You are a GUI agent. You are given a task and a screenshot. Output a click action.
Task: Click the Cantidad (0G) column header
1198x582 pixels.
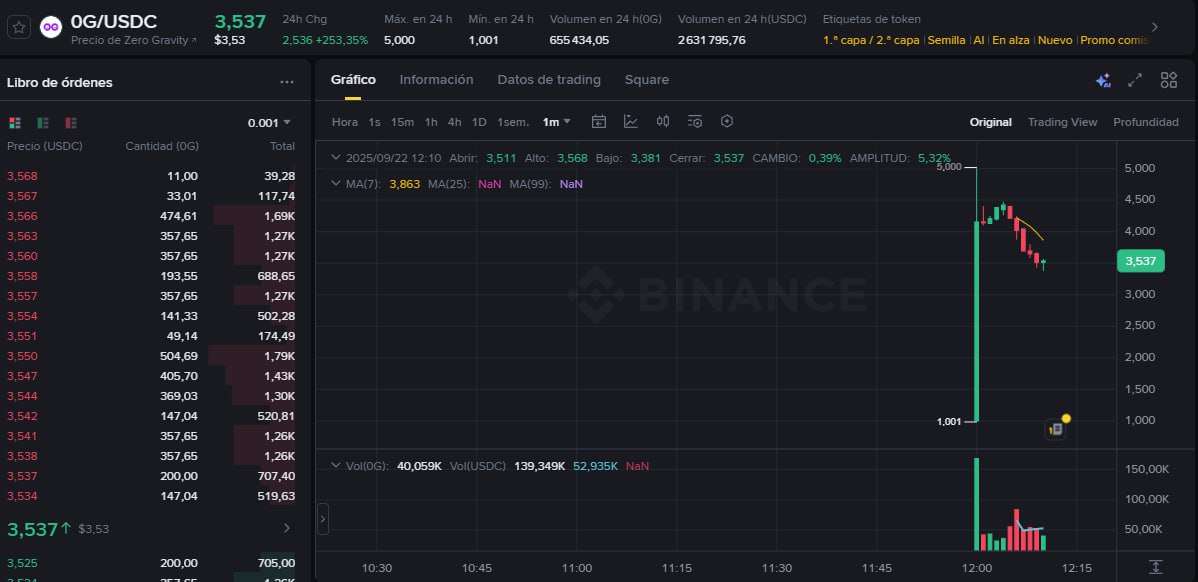162,146
